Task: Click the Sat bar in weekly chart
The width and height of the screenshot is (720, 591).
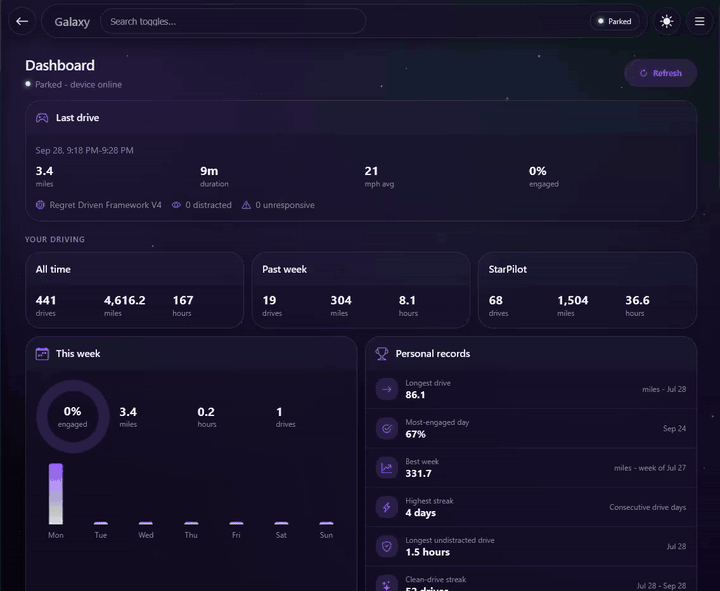Action: pyautogui.click(x=281, y=523)
